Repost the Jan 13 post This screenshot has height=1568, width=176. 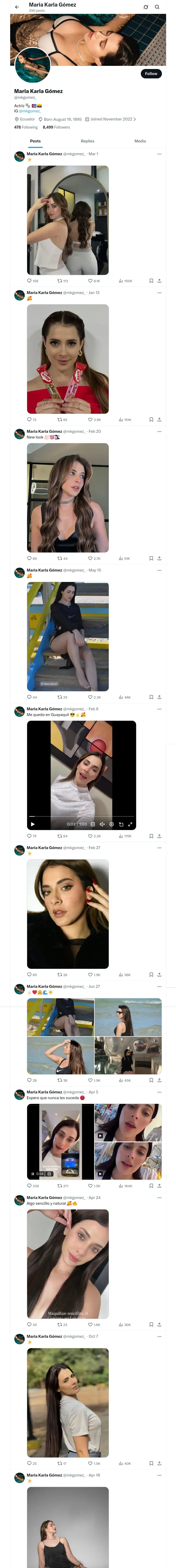coord(59,420)
